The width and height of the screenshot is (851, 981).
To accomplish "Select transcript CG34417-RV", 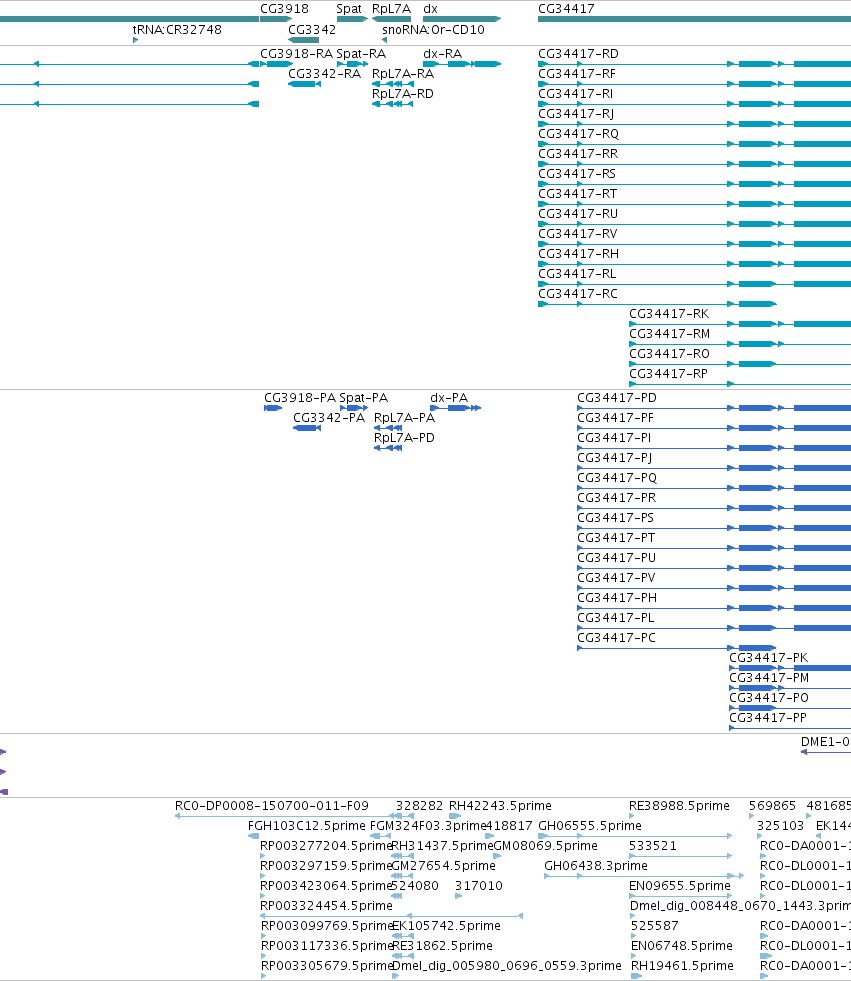I will coord(578,234).
